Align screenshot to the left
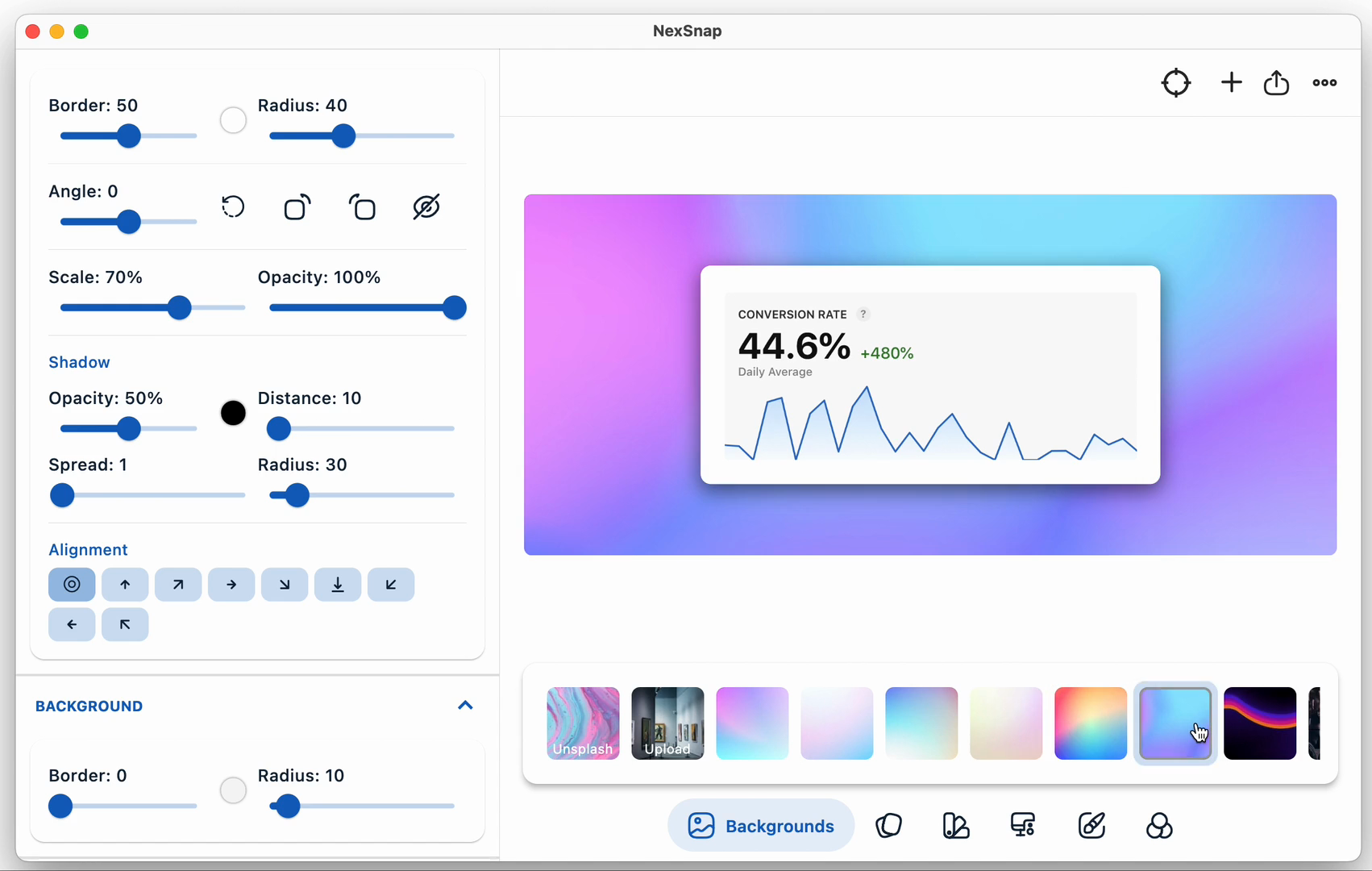 (x=72, y=624)
